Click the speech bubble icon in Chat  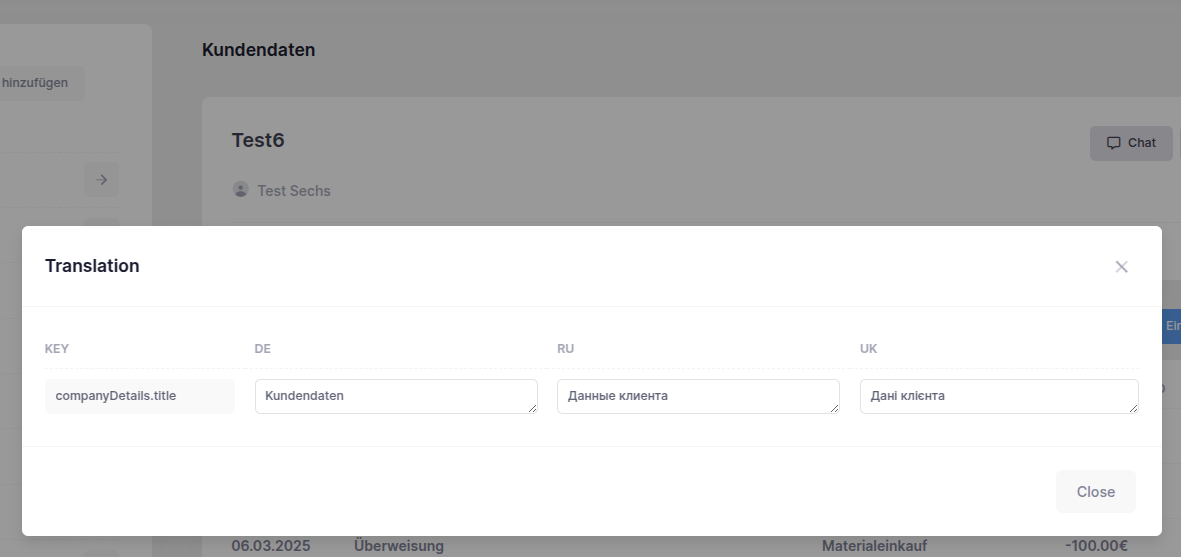click(1113, 143)
